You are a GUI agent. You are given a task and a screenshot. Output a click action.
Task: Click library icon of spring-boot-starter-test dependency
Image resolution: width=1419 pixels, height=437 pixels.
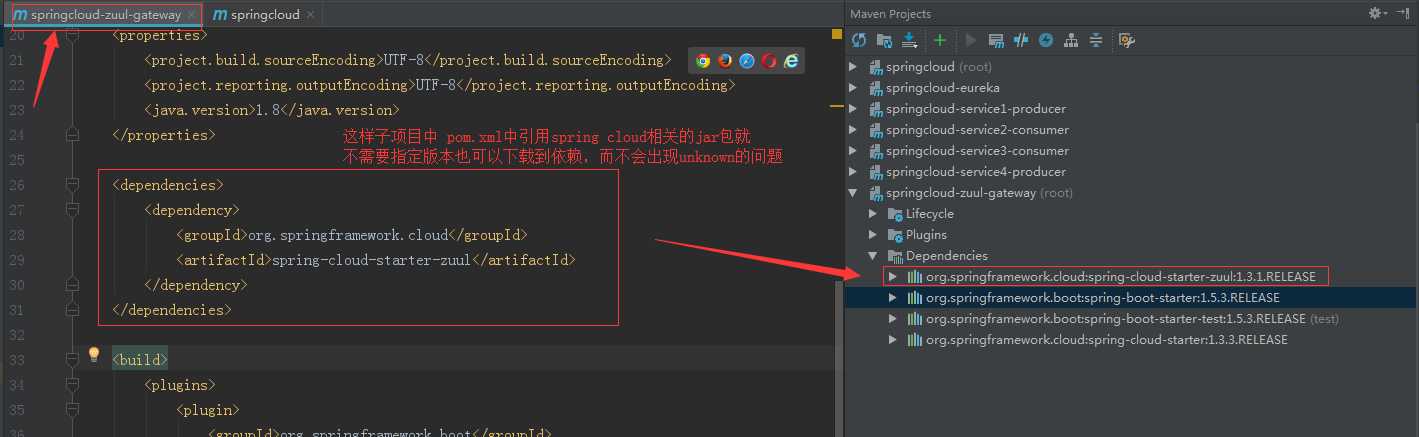pyautogui.click(x=914, y=319)
